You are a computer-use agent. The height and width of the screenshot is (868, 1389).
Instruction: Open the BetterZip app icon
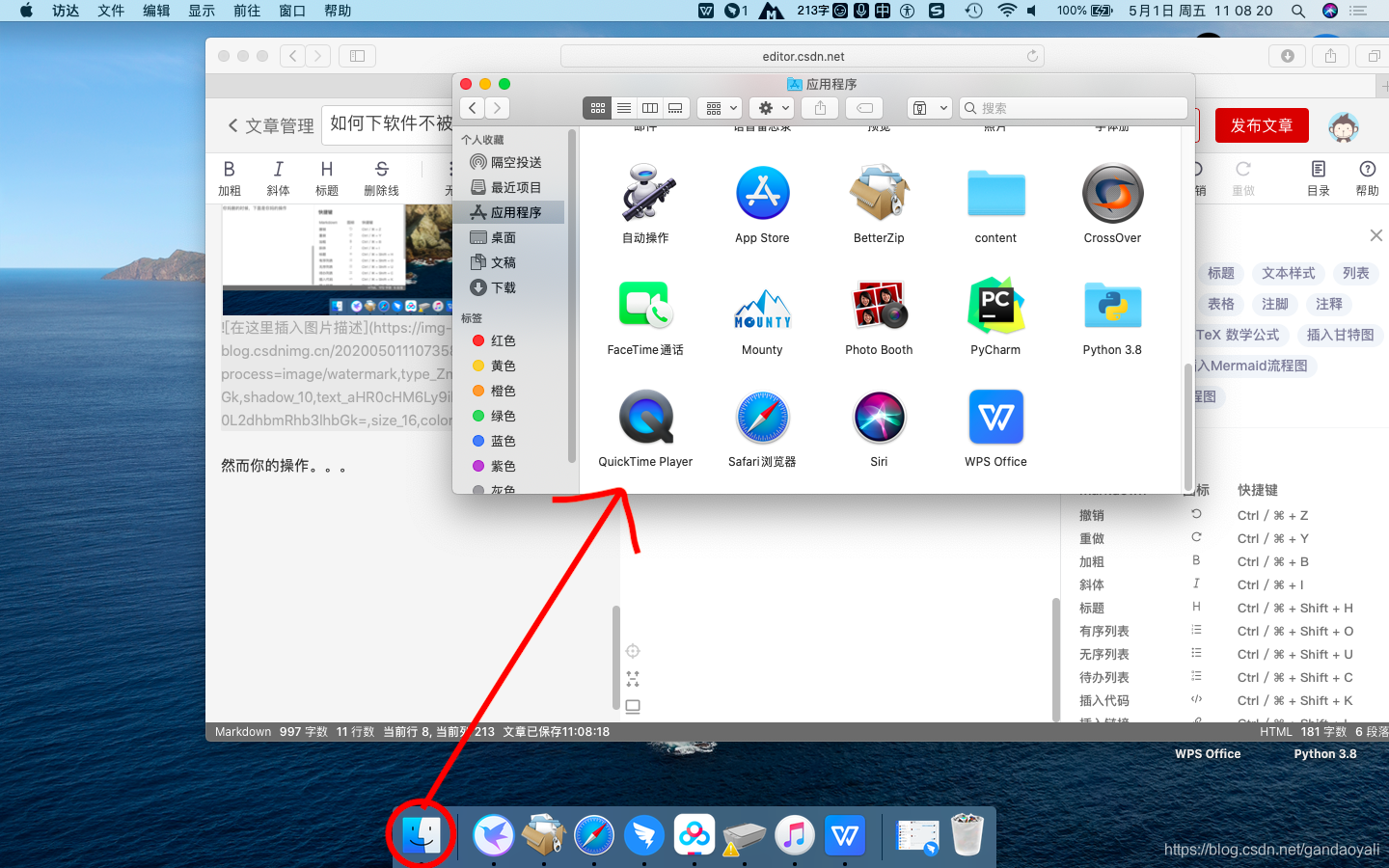(879, 193)
